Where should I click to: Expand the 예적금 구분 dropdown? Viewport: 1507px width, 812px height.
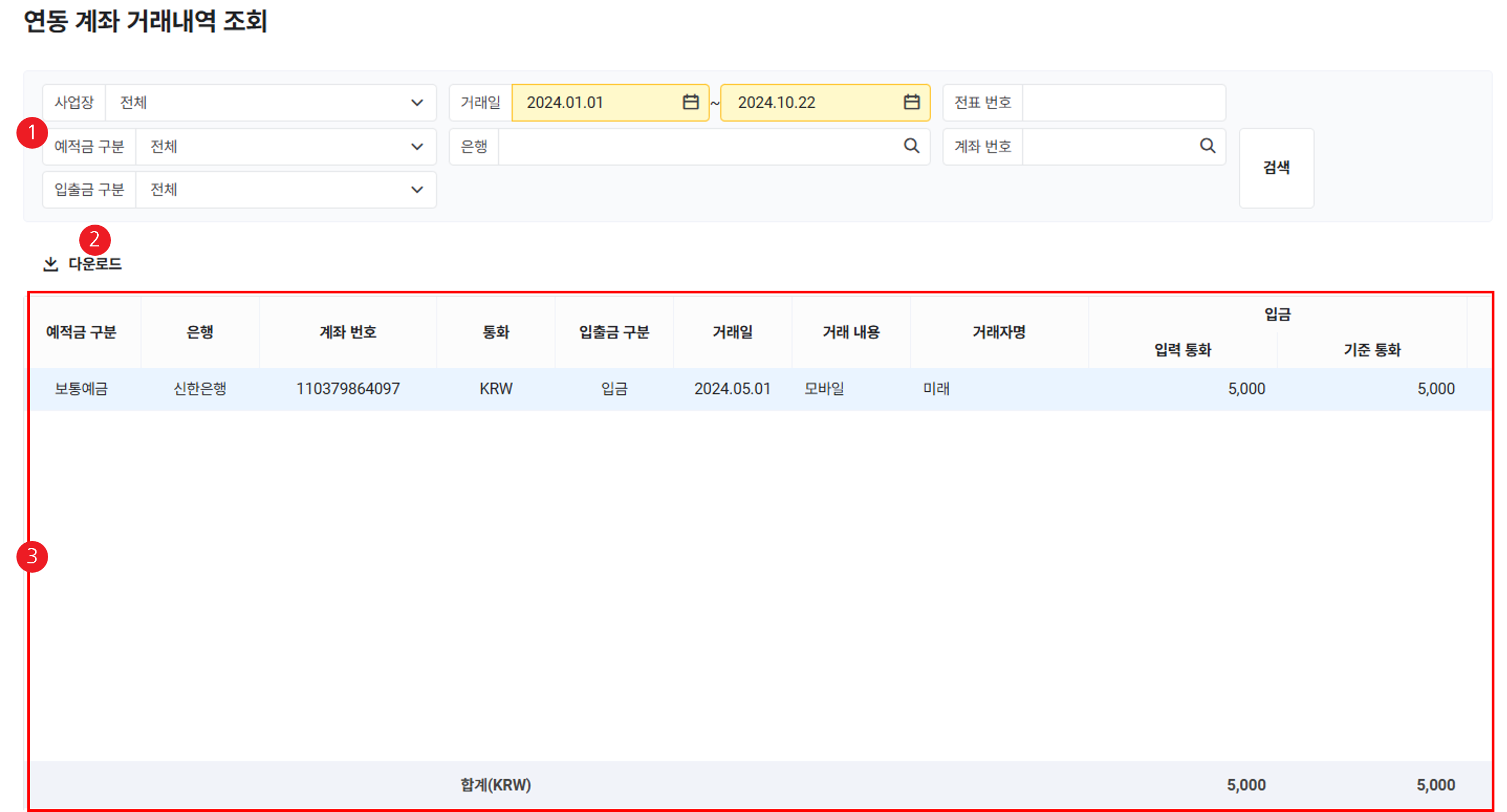[x=416, y=146]
